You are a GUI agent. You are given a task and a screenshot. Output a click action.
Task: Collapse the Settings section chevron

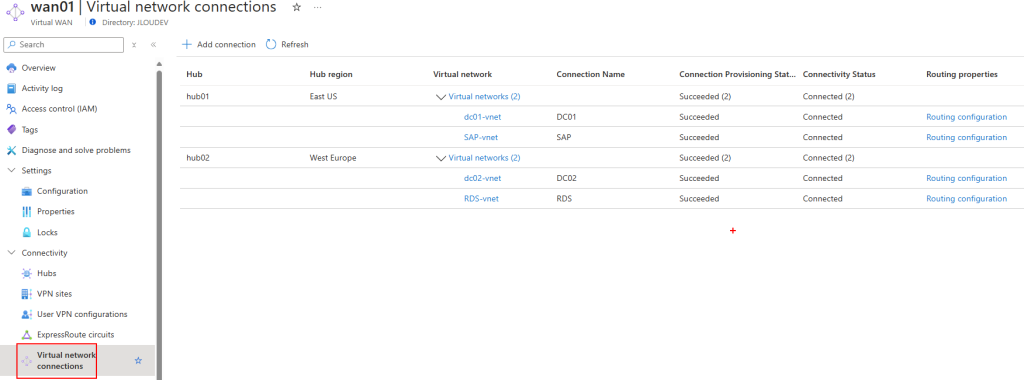click(11, 170)
